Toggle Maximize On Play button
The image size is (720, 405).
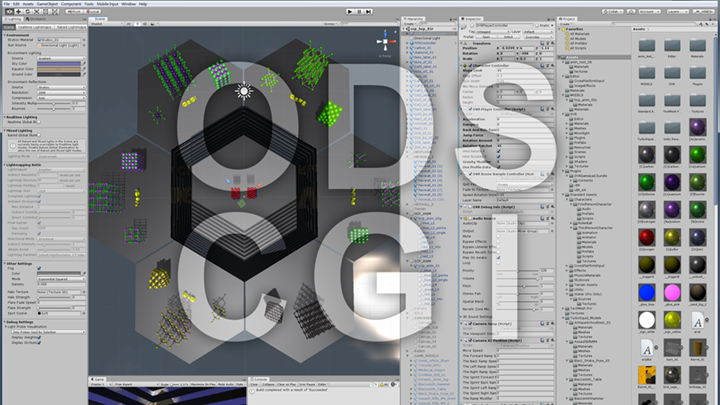coord(203,384)
